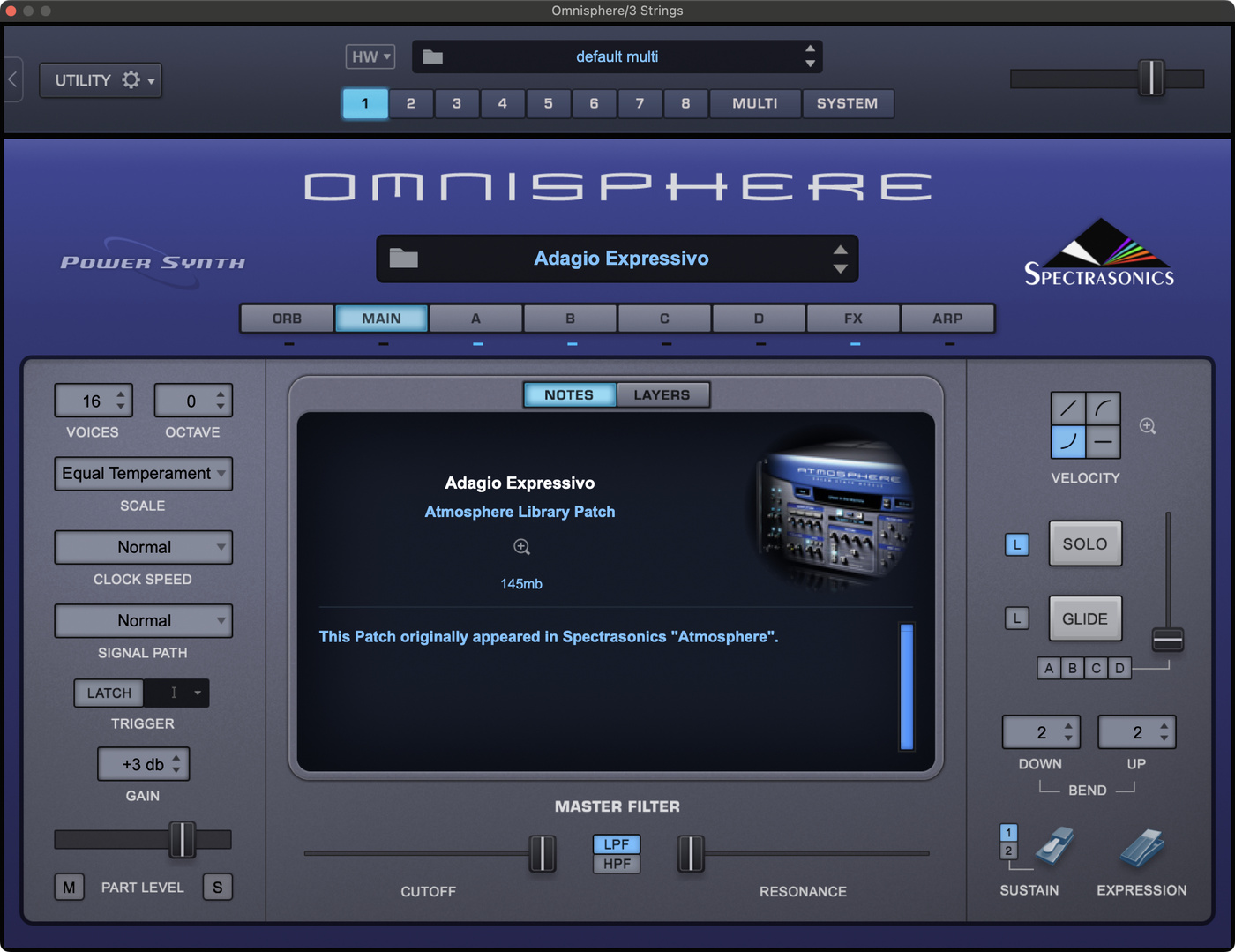
Task: Click the sustain pedal icon
Action: tap(1055, 845)
